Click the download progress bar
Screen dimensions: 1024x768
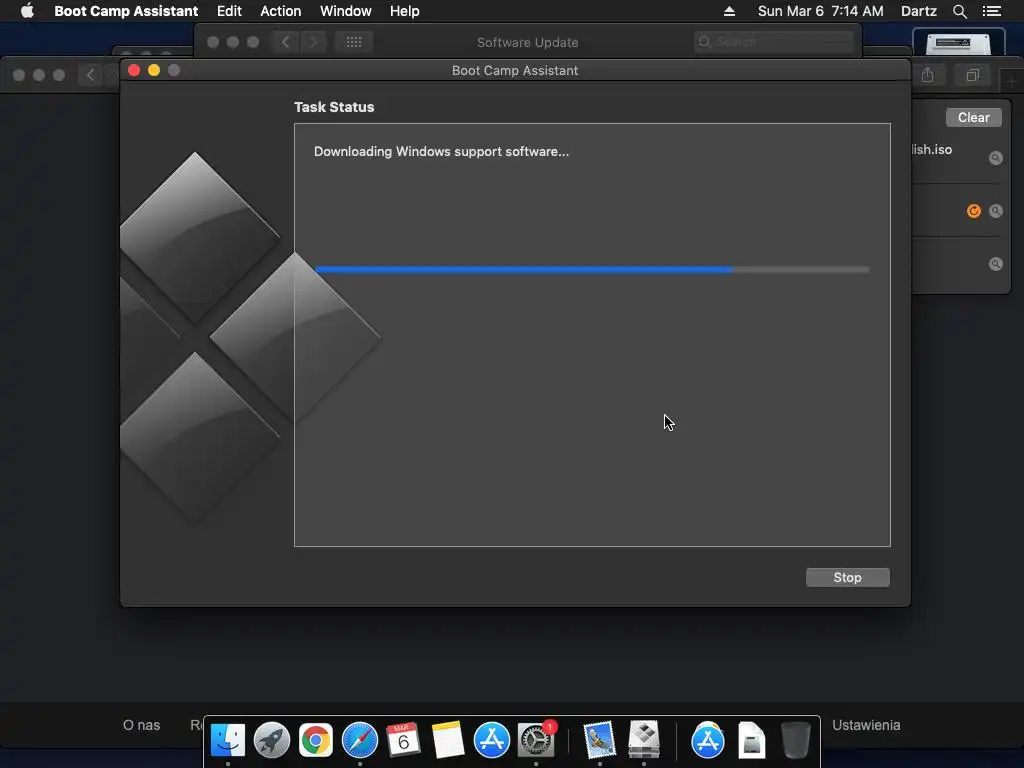coord(592,269)
